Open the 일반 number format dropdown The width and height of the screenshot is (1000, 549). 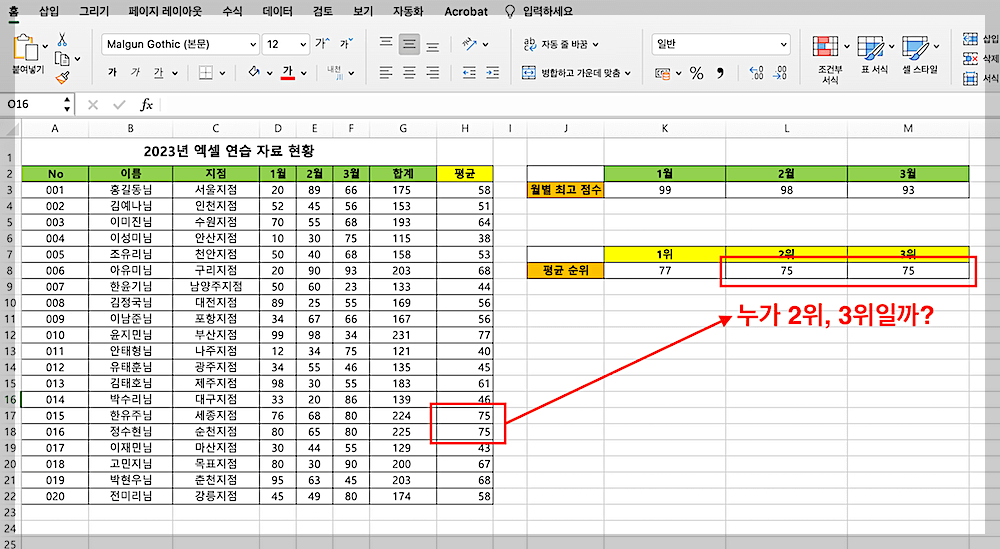pos(783,45)
